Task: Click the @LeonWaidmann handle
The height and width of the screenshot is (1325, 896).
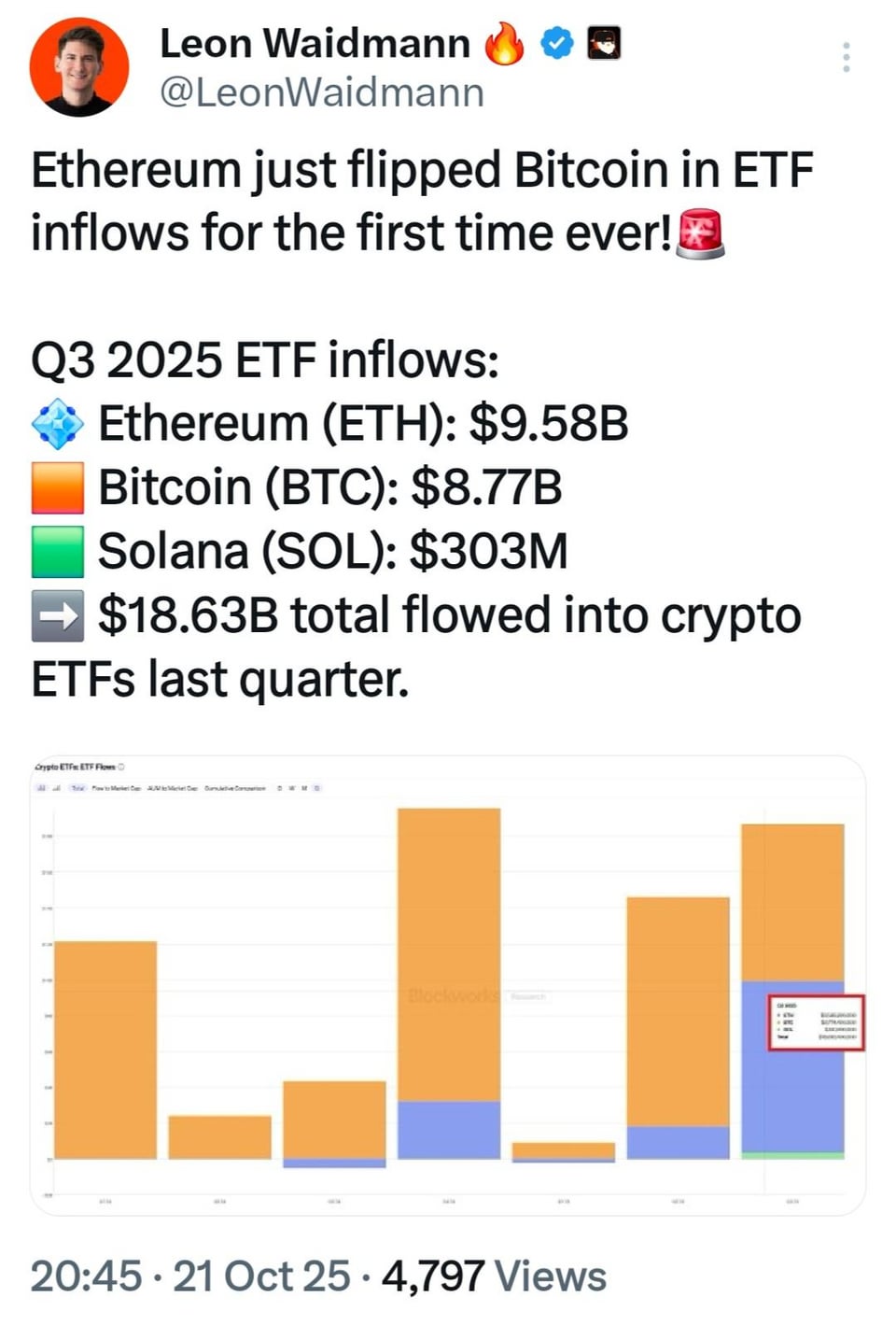Action: (322, 92)
